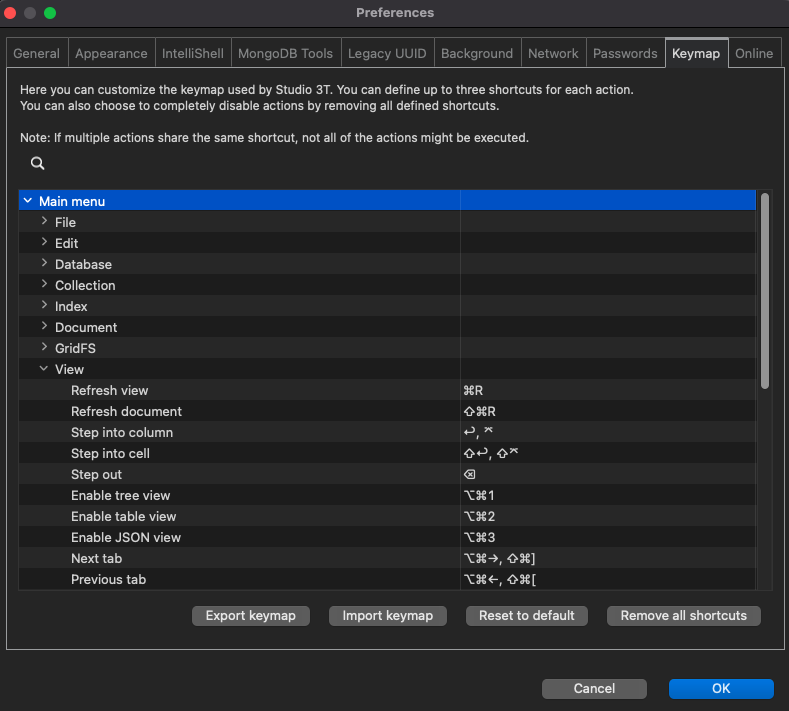Screen dimensions: 789x711
Task: Click the Import keymap button
Action: pos(387,615)
